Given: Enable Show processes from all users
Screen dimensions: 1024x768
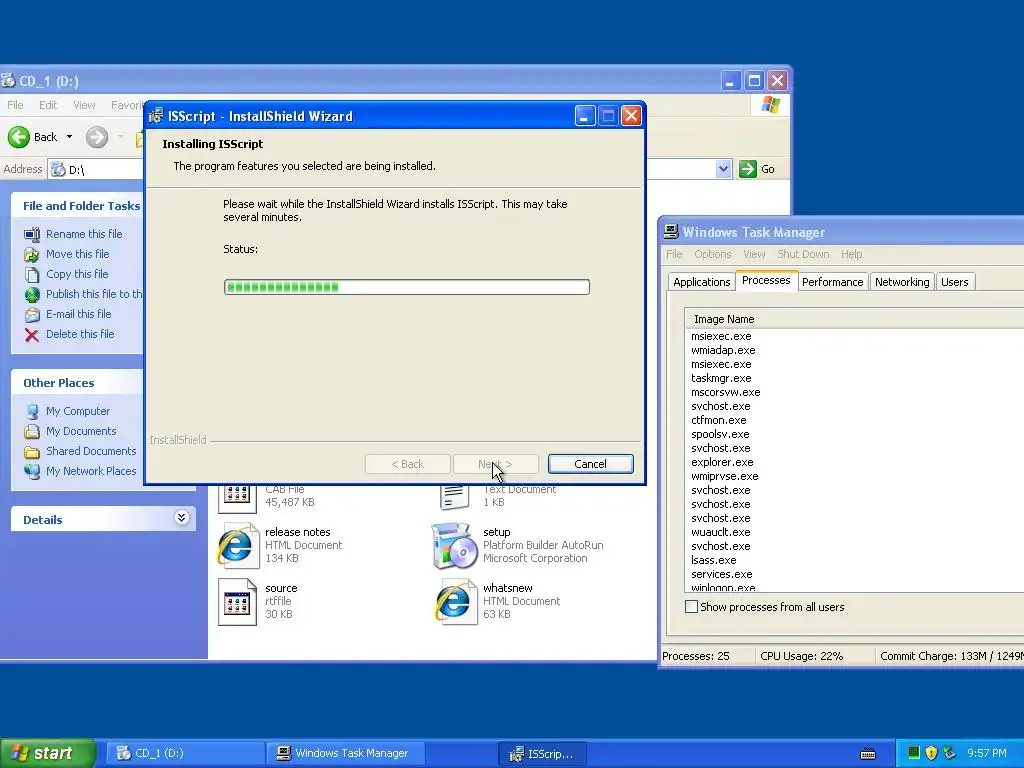Looking at the screenshot, I should [x=692, y=607].
